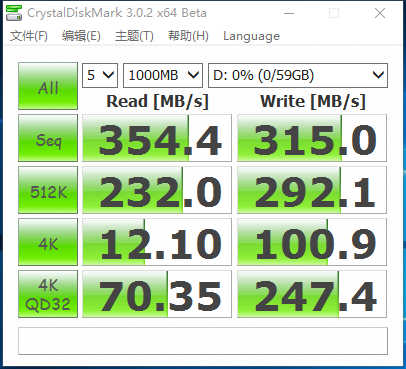Screen dimensions: 406x369
Task: Open the 主题(T) menu
Action: [134, 36]
